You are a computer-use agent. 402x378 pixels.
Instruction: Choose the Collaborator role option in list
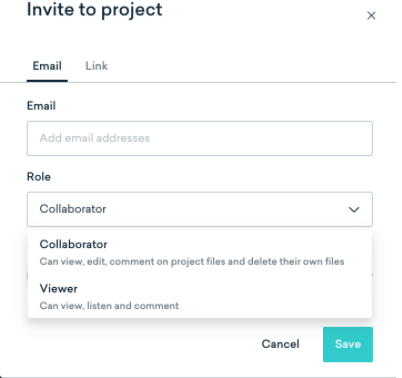pos(200,253)
